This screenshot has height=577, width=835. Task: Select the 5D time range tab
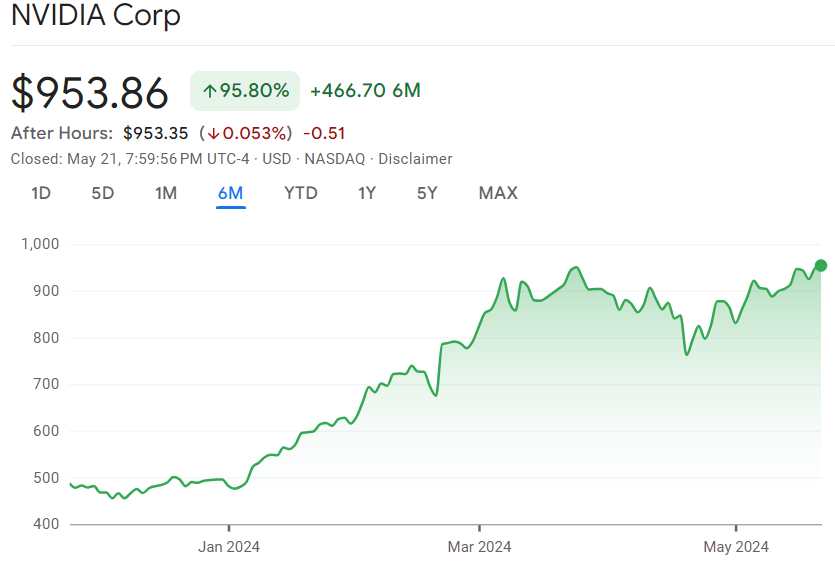pyautogui.click(x=103, y=193)
